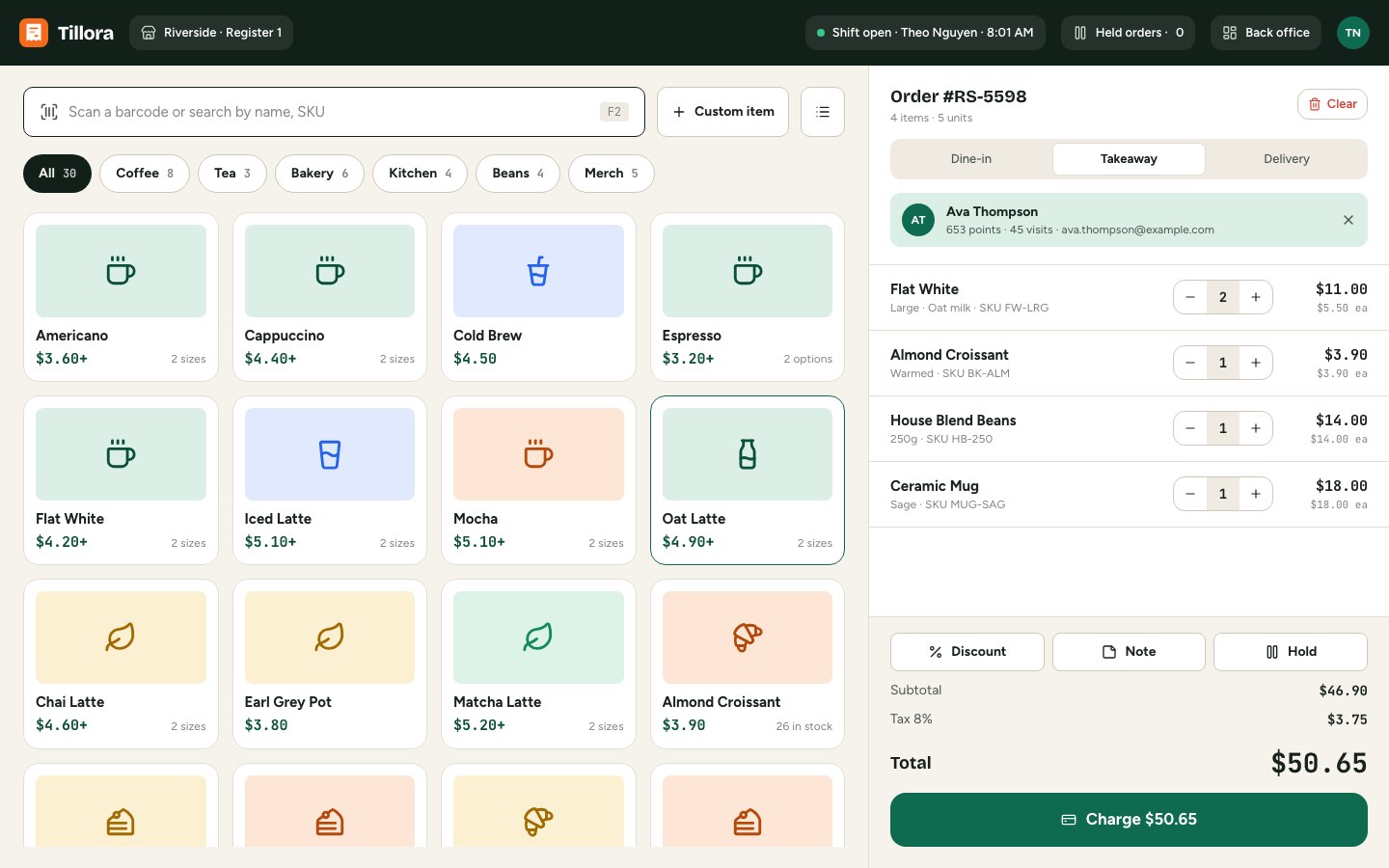Focus the barcode or name search field
Screen dimensions: 1389x868
(x=334, y=112)
